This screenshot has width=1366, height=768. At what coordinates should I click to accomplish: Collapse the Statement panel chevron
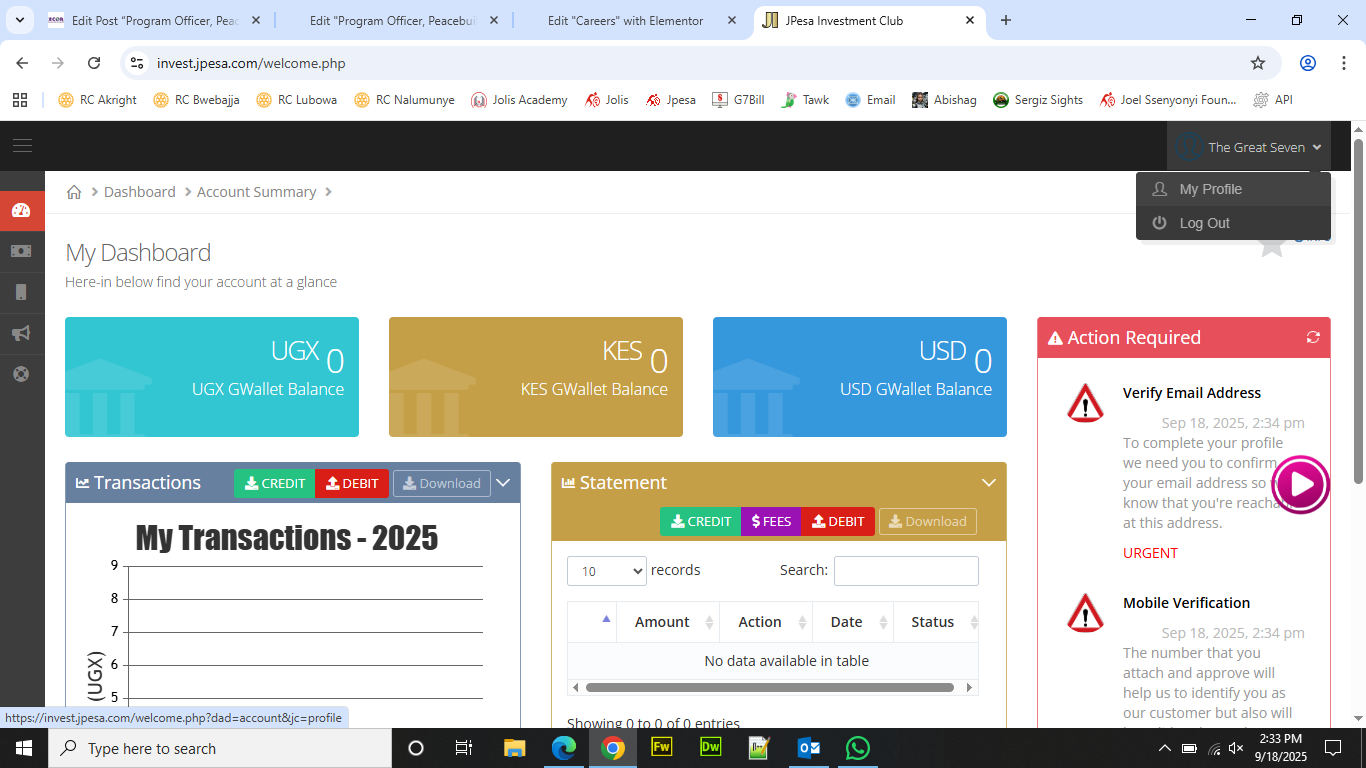(989, 483)
